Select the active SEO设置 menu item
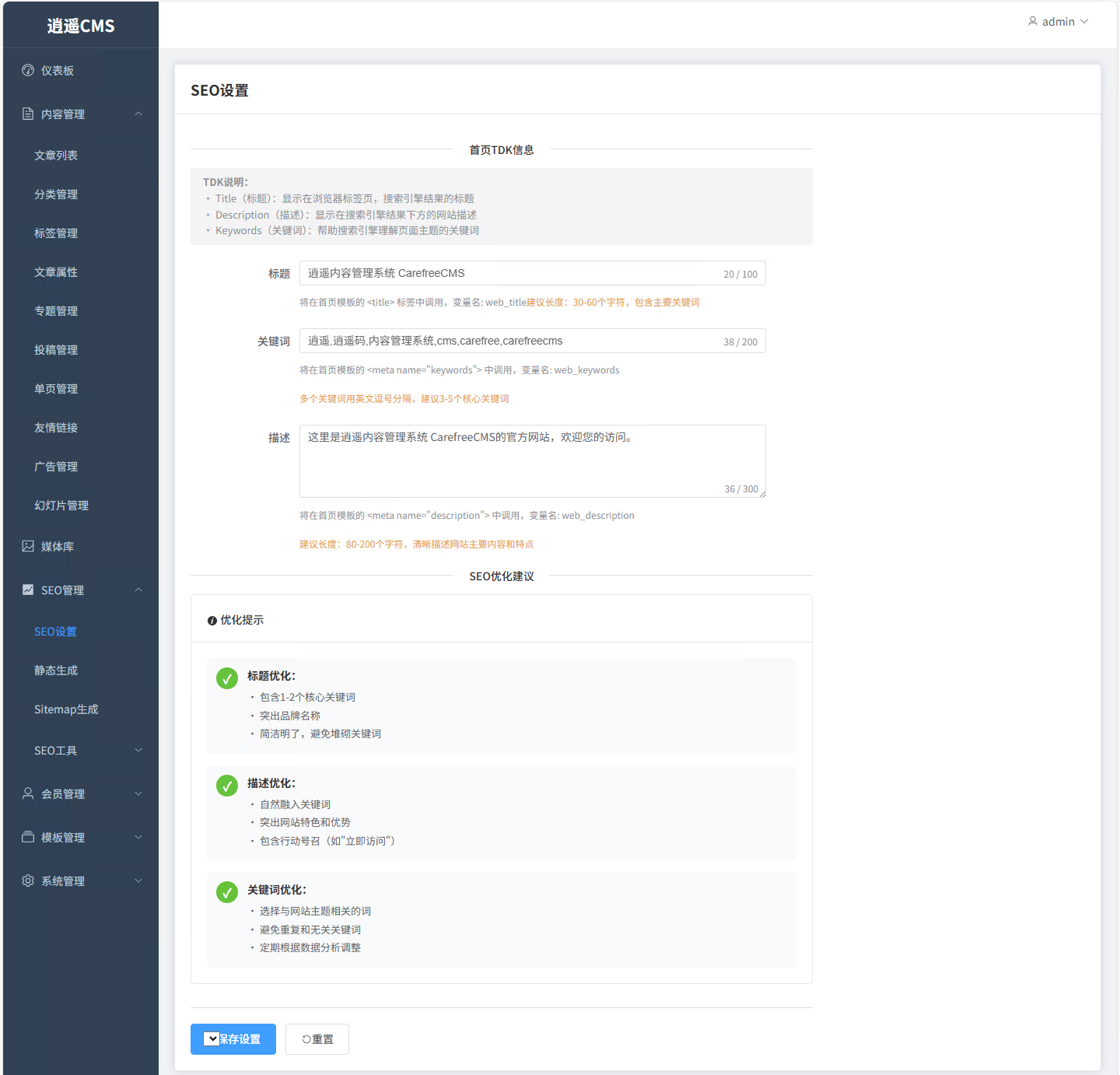This screenshot has height=1075, width=1120. click(x=81, y=632)
